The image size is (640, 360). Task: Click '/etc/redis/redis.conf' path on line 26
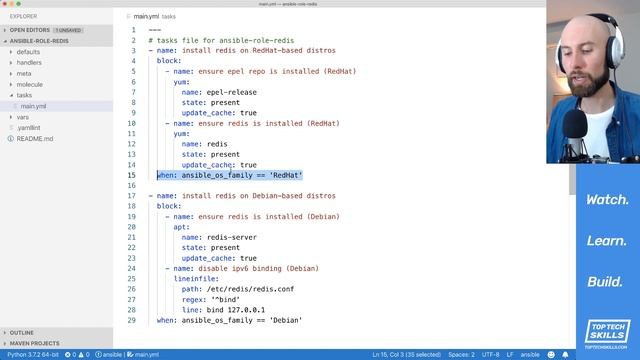[x=250, y=289]
